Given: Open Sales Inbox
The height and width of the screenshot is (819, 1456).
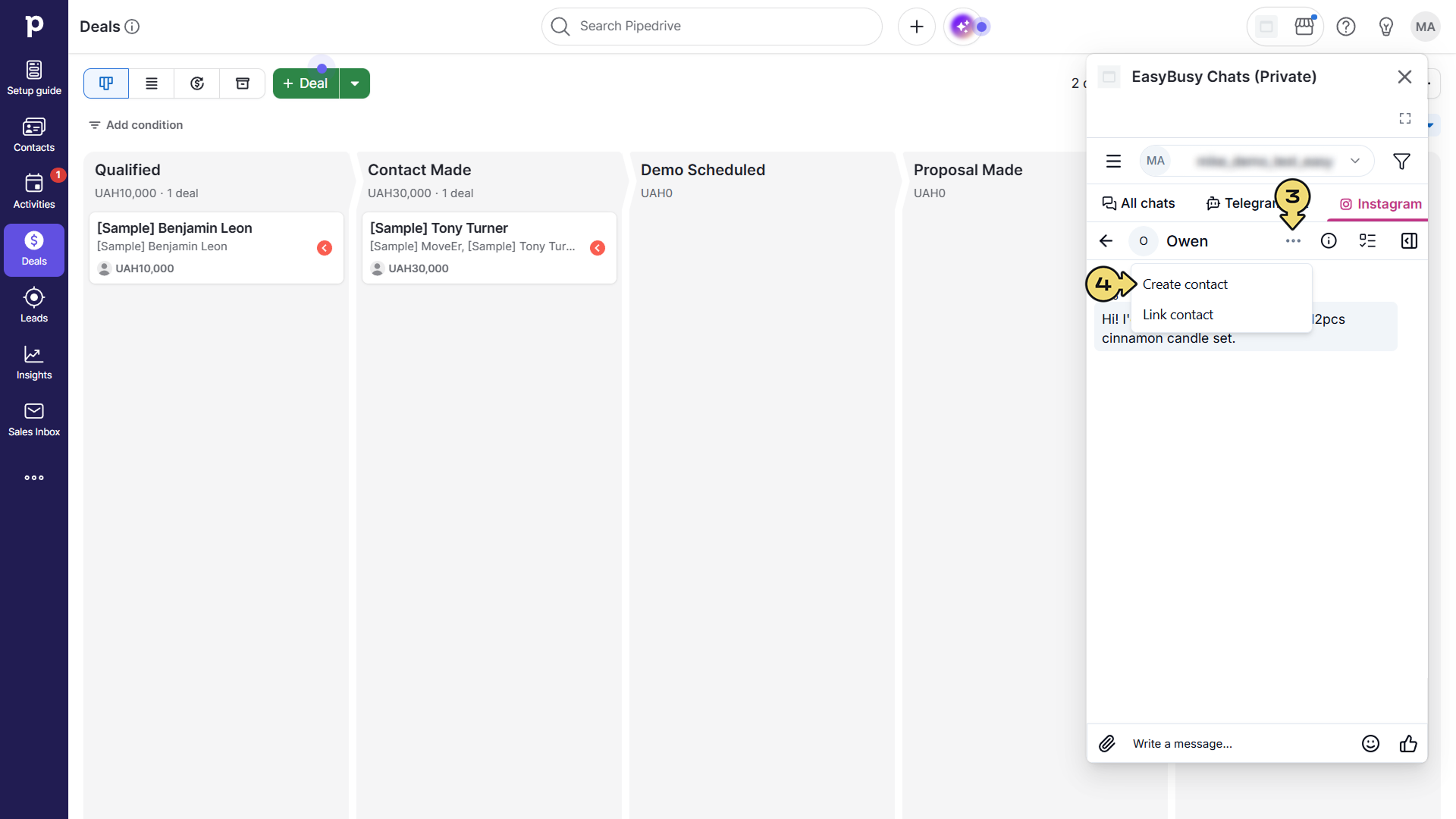Looking at the screenshot, I should (34, 419).
